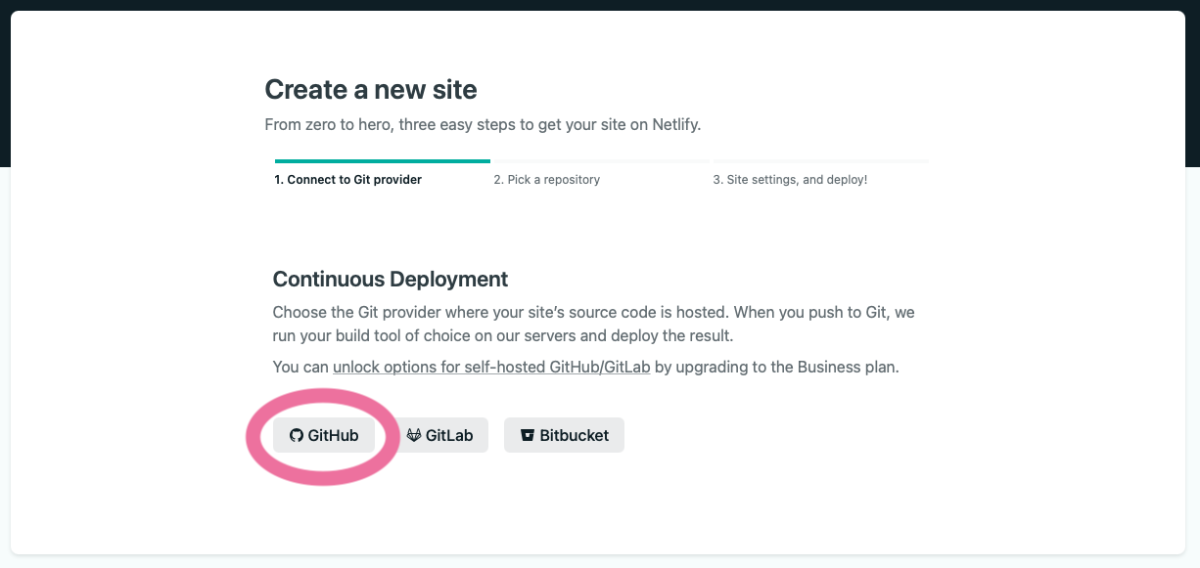Click the dark header band behind the card
Screen dimensions: 1200x568
coord(600,5)
